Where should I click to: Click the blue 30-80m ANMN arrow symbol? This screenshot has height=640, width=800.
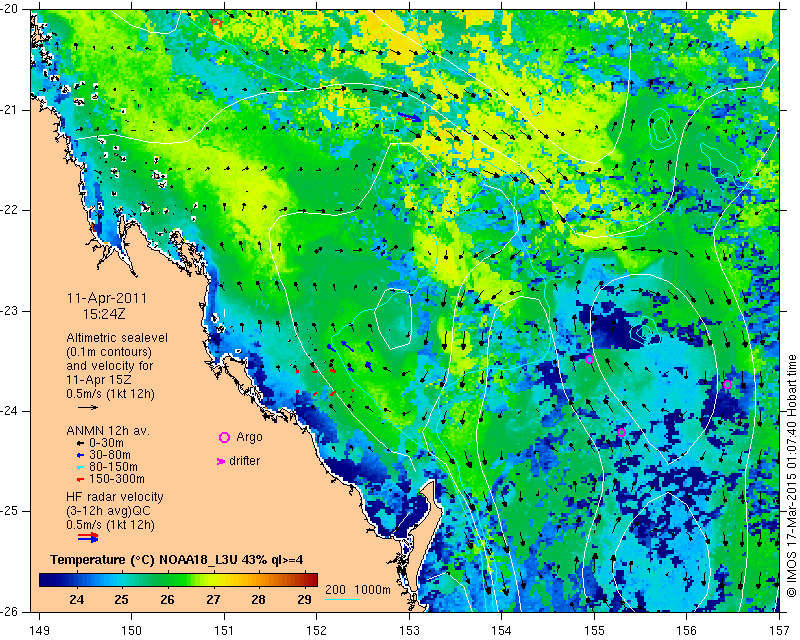click(80, 455)
